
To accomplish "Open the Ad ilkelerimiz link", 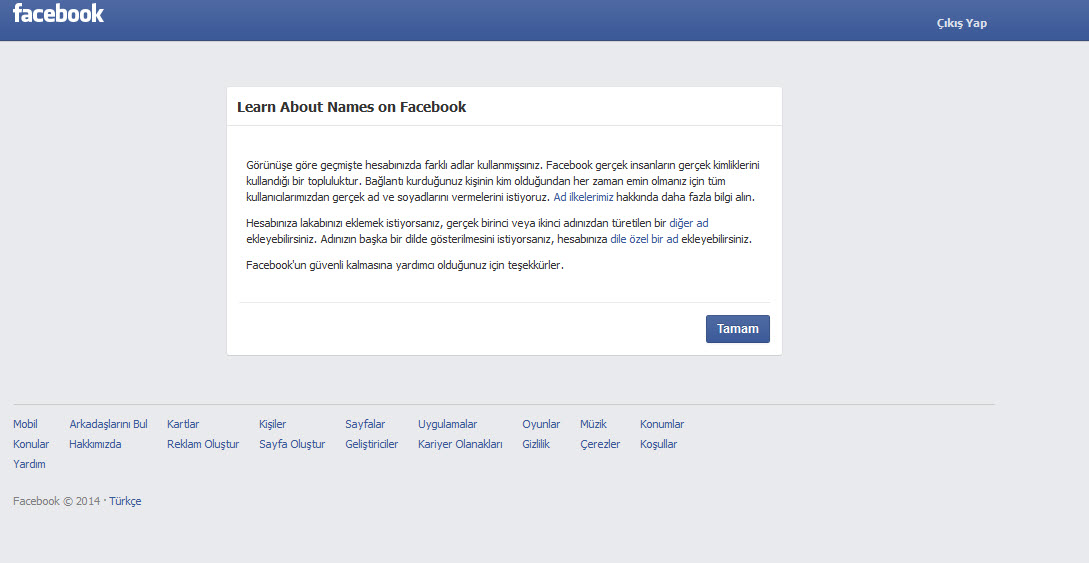I will pos(583,198).
